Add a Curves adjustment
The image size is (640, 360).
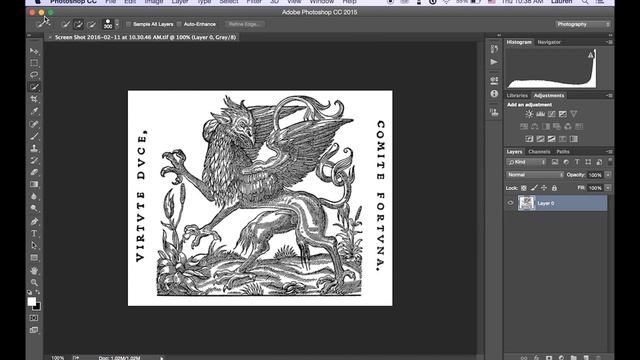click(551, 114)
